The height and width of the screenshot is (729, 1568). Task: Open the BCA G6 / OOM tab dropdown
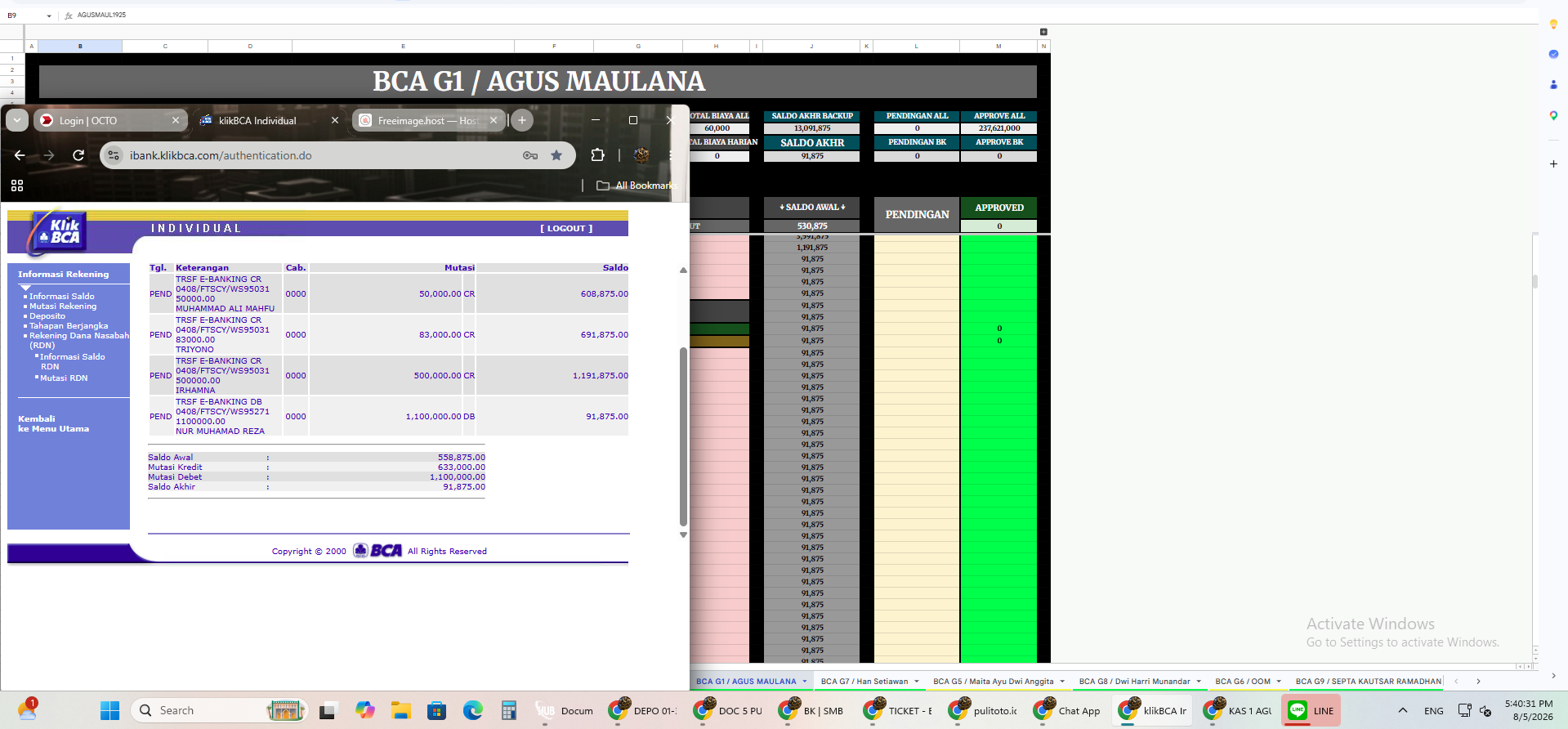1279,682
